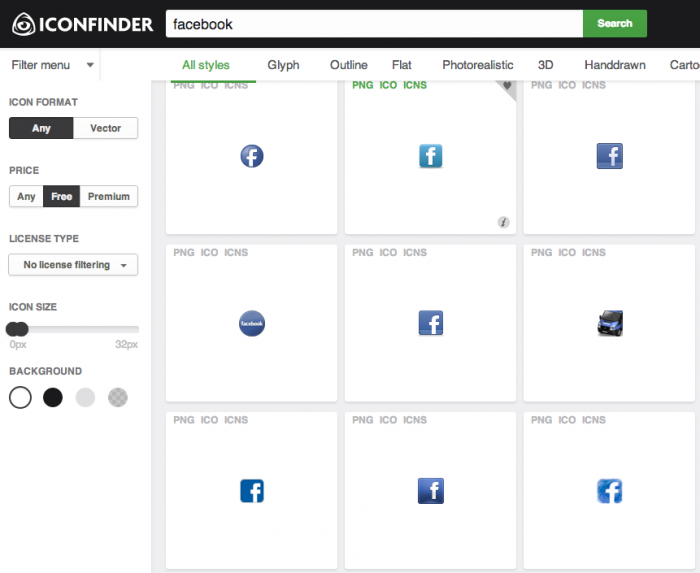Click PNG on the painted Facebook card
Viewport: 700px width, 573px height.
coord(541,420)
